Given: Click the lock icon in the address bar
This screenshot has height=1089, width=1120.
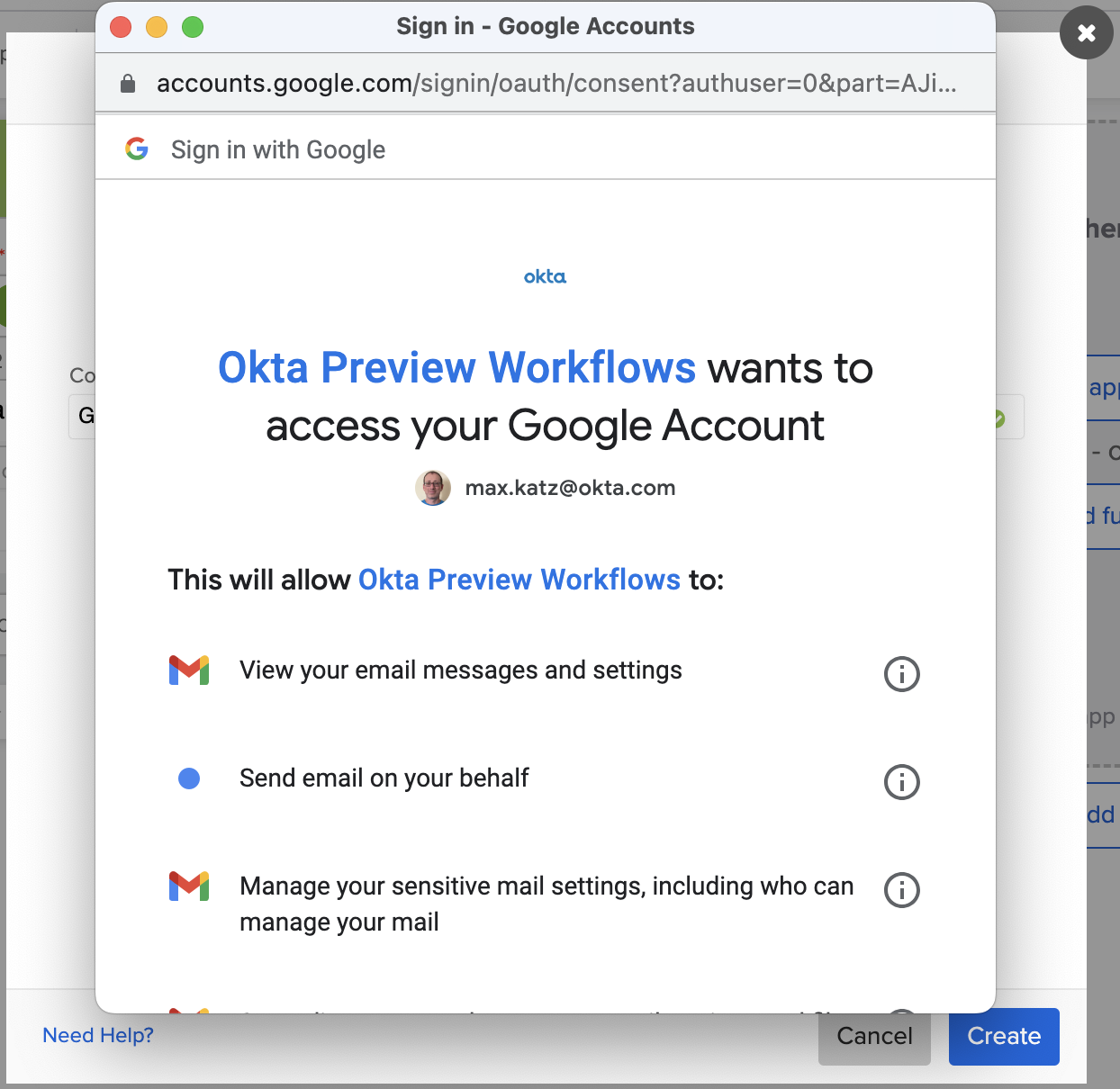Looking at the screenshot, I should click(x=128, y=84).
